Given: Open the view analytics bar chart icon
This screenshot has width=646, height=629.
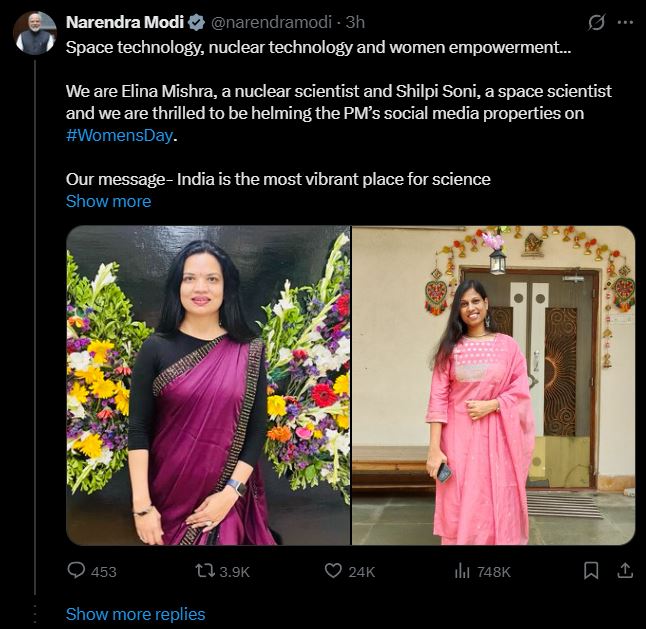Looking at the screenshot, I should tap(462, 570).
